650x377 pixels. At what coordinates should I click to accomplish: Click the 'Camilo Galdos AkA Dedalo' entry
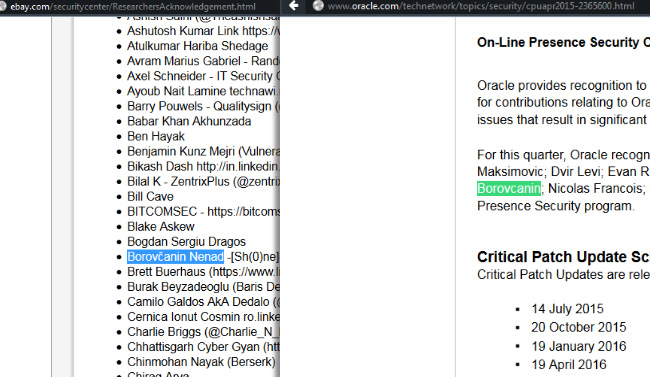pos(203,302)
